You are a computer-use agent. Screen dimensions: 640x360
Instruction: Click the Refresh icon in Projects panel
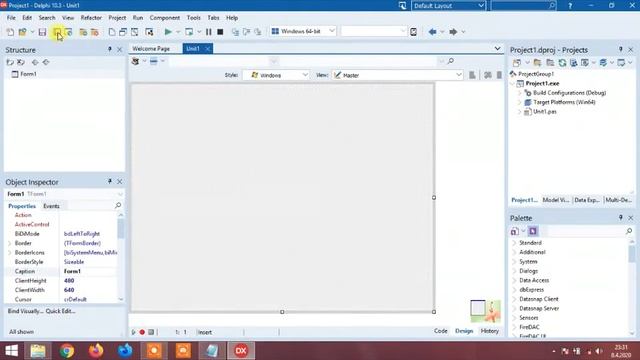562,62
